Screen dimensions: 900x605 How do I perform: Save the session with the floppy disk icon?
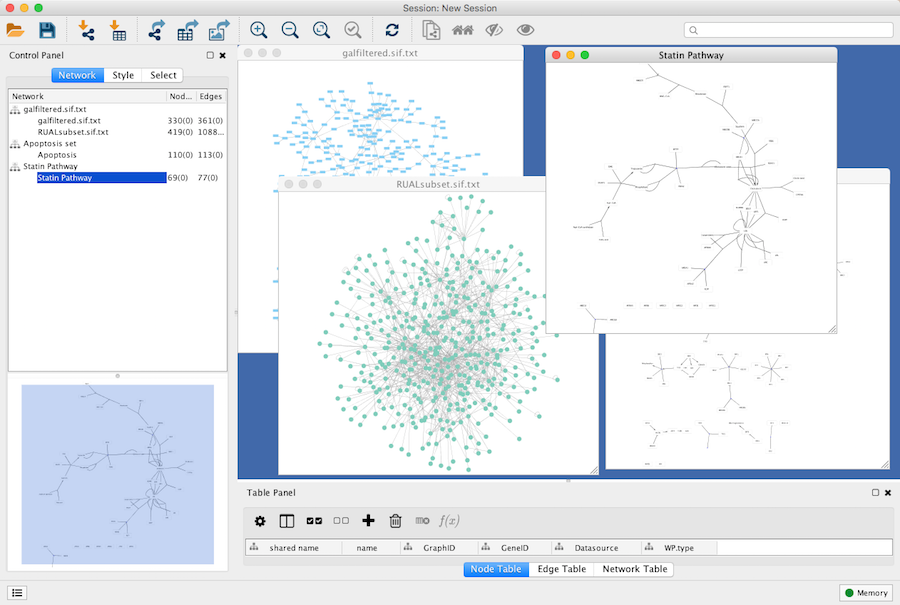[x=47, y=31]
